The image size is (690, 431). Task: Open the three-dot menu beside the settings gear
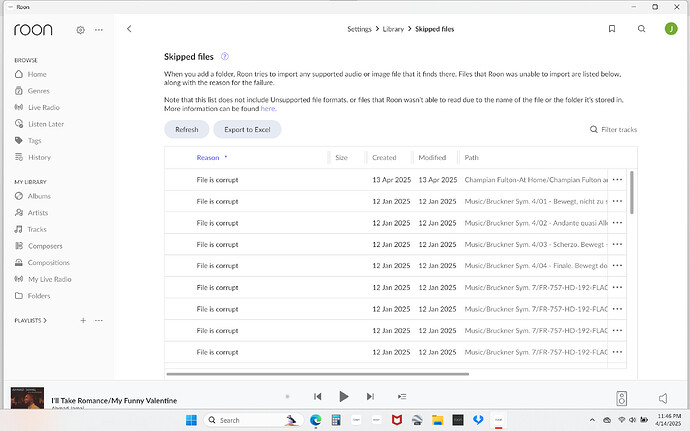(x=99, y=30)
